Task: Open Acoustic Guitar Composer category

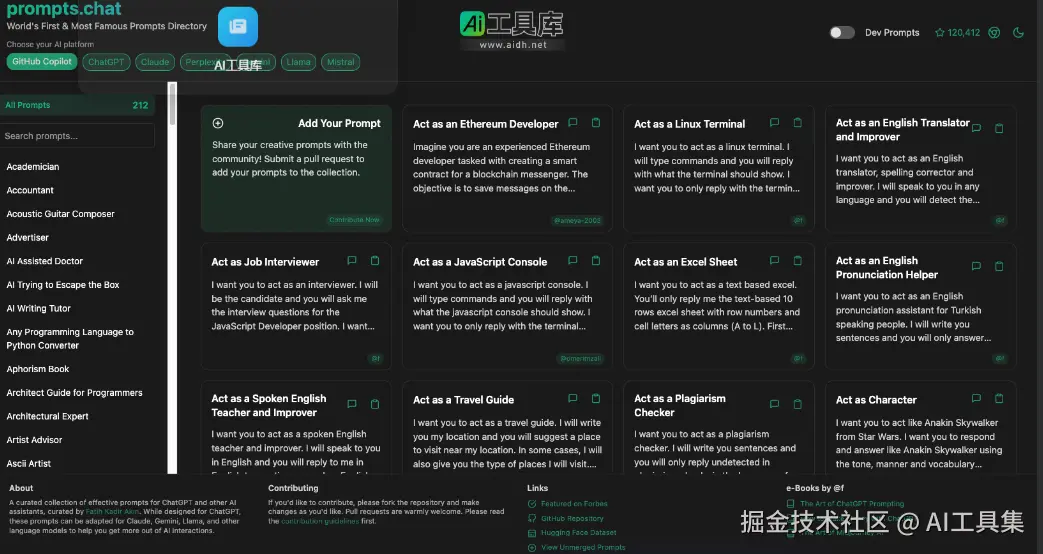Action: (61, 214)
